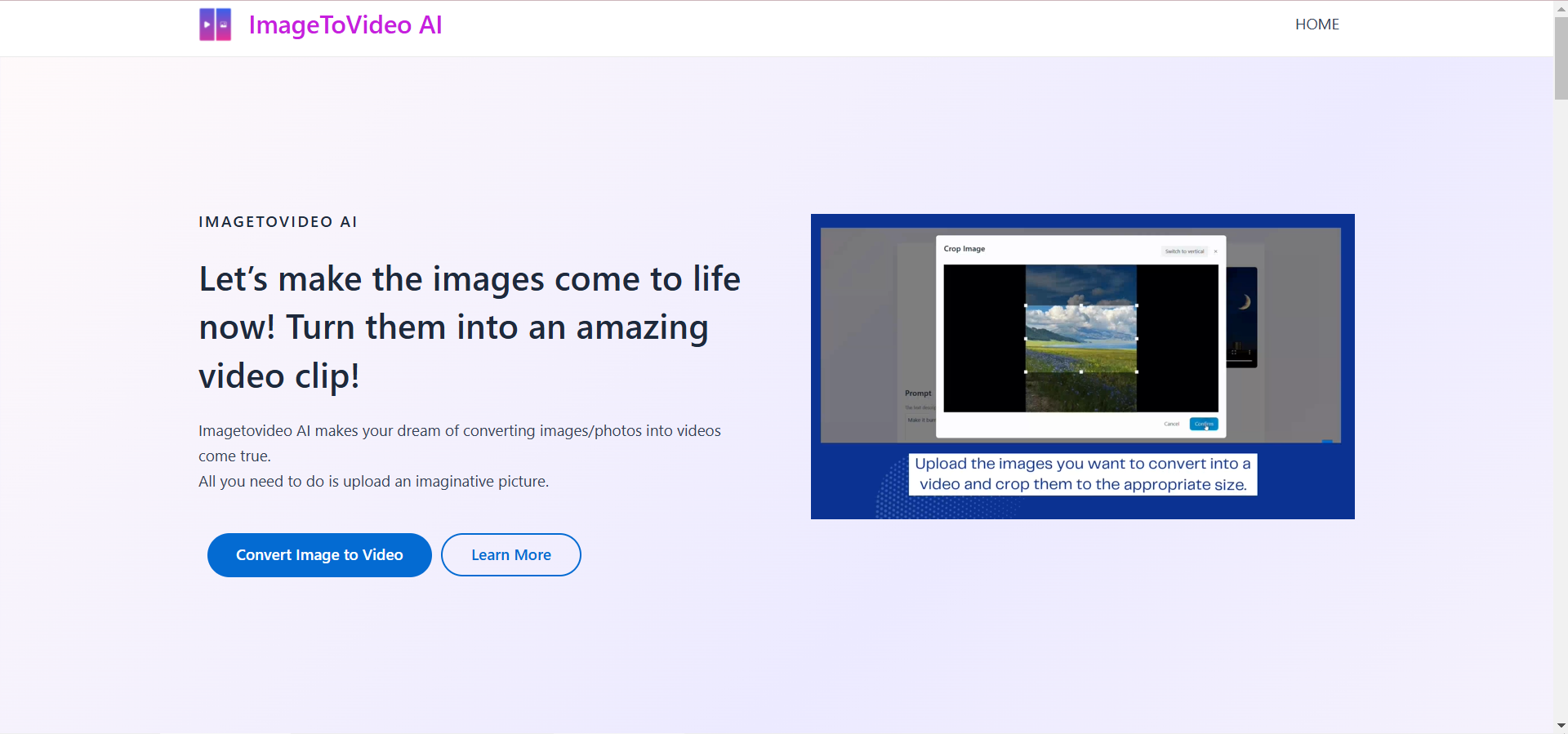Click the "All you need to do is upload" sentence
The width and height of the screenshot is (1568, 734).
click(x=373, y=482)
